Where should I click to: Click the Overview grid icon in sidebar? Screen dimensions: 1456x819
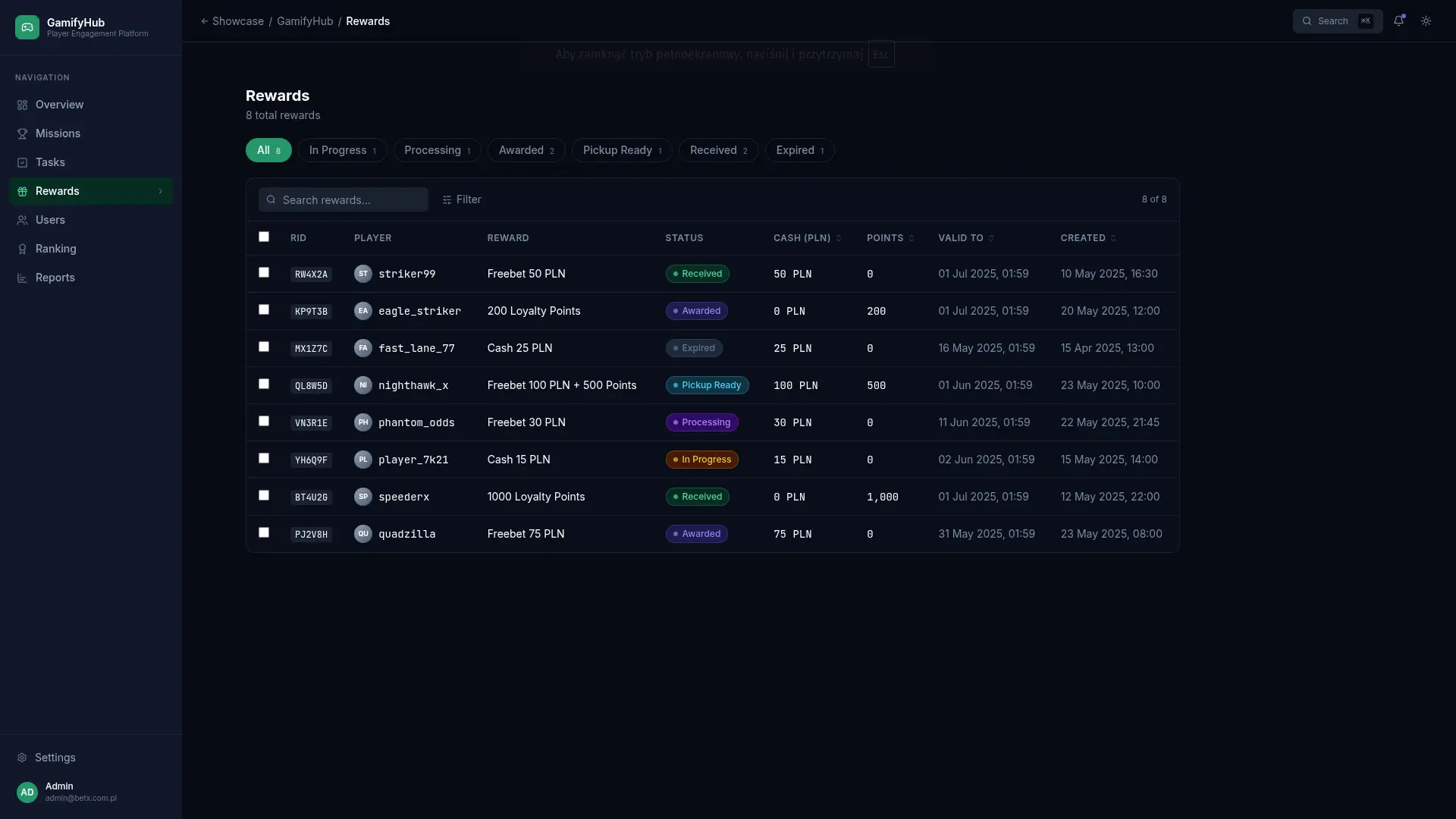click(22, 105)
